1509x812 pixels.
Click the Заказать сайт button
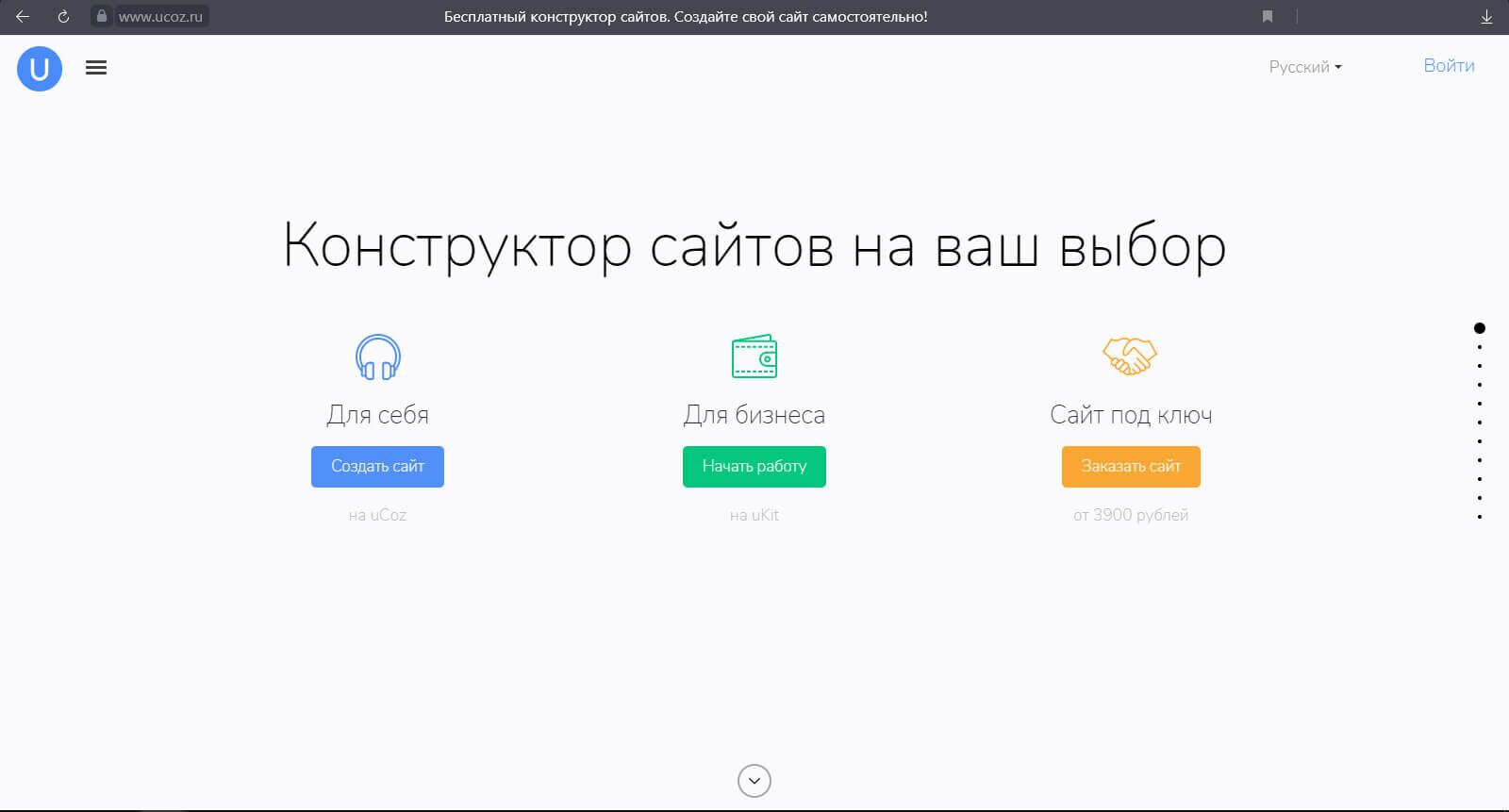coord(1131,467)
